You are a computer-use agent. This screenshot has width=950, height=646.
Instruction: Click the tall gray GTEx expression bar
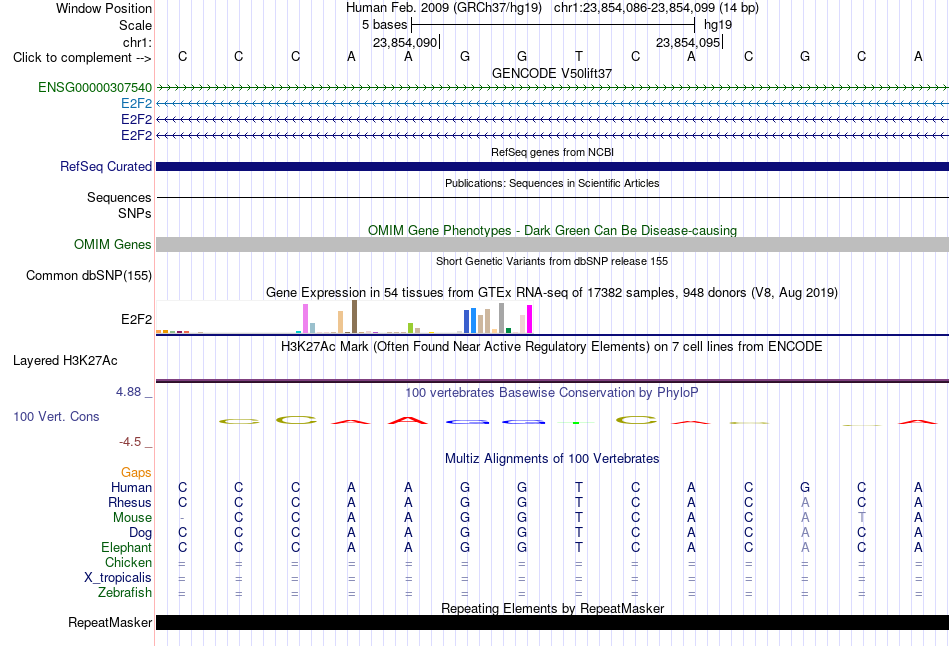click(x=502, y=318)
